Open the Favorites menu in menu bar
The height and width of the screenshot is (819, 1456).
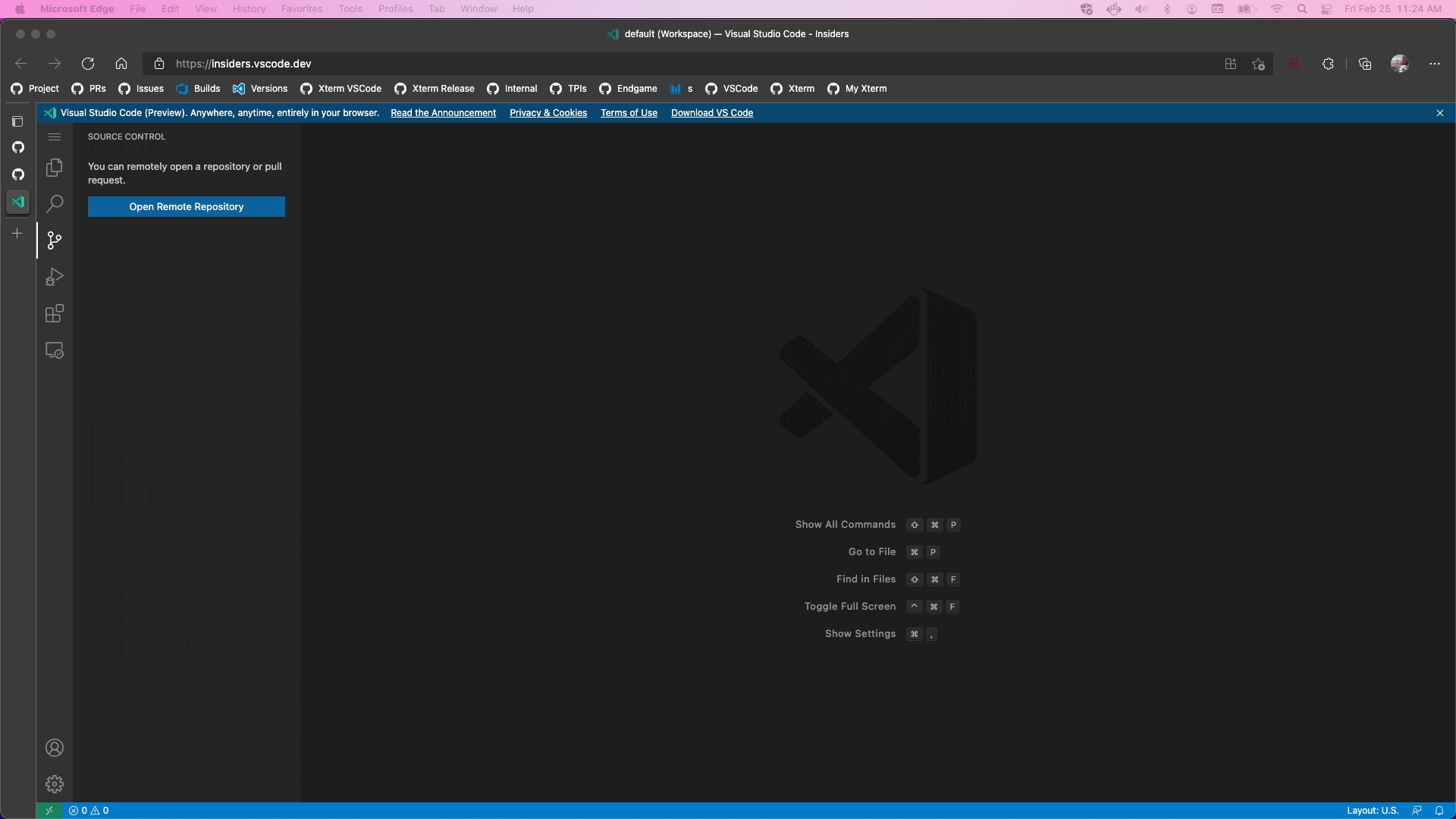301,9
